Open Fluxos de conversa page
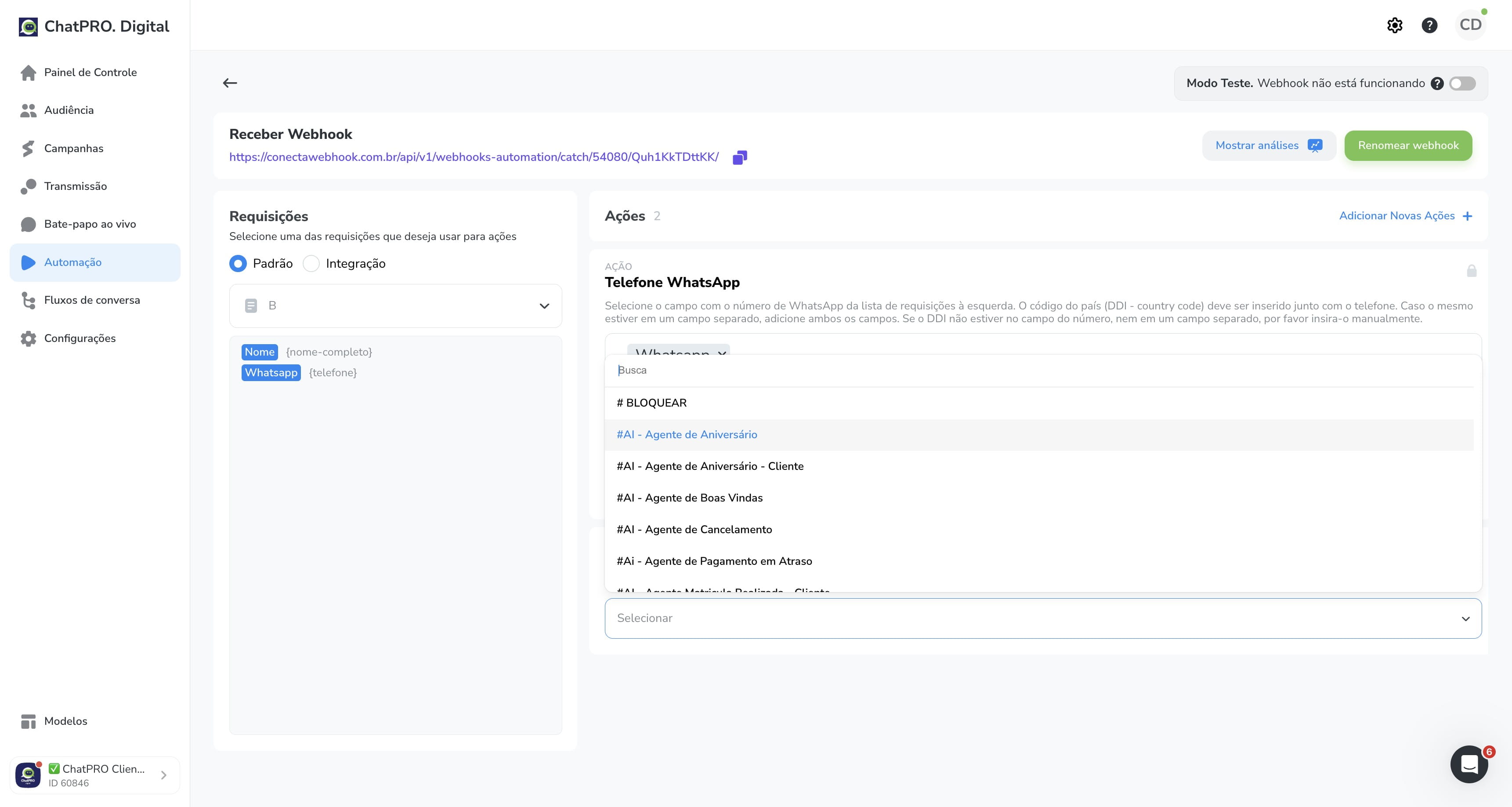 coord(95,300)
